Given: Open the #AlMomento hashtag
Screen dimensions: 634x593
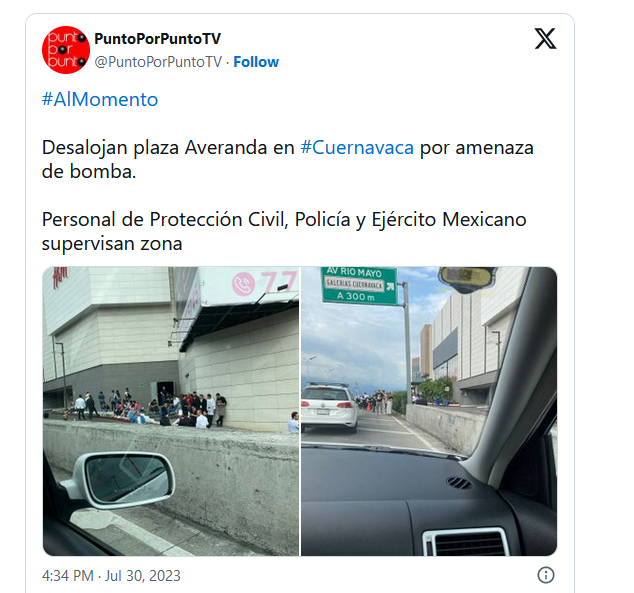Looking at the screenshot, I should tap(100, 99).
